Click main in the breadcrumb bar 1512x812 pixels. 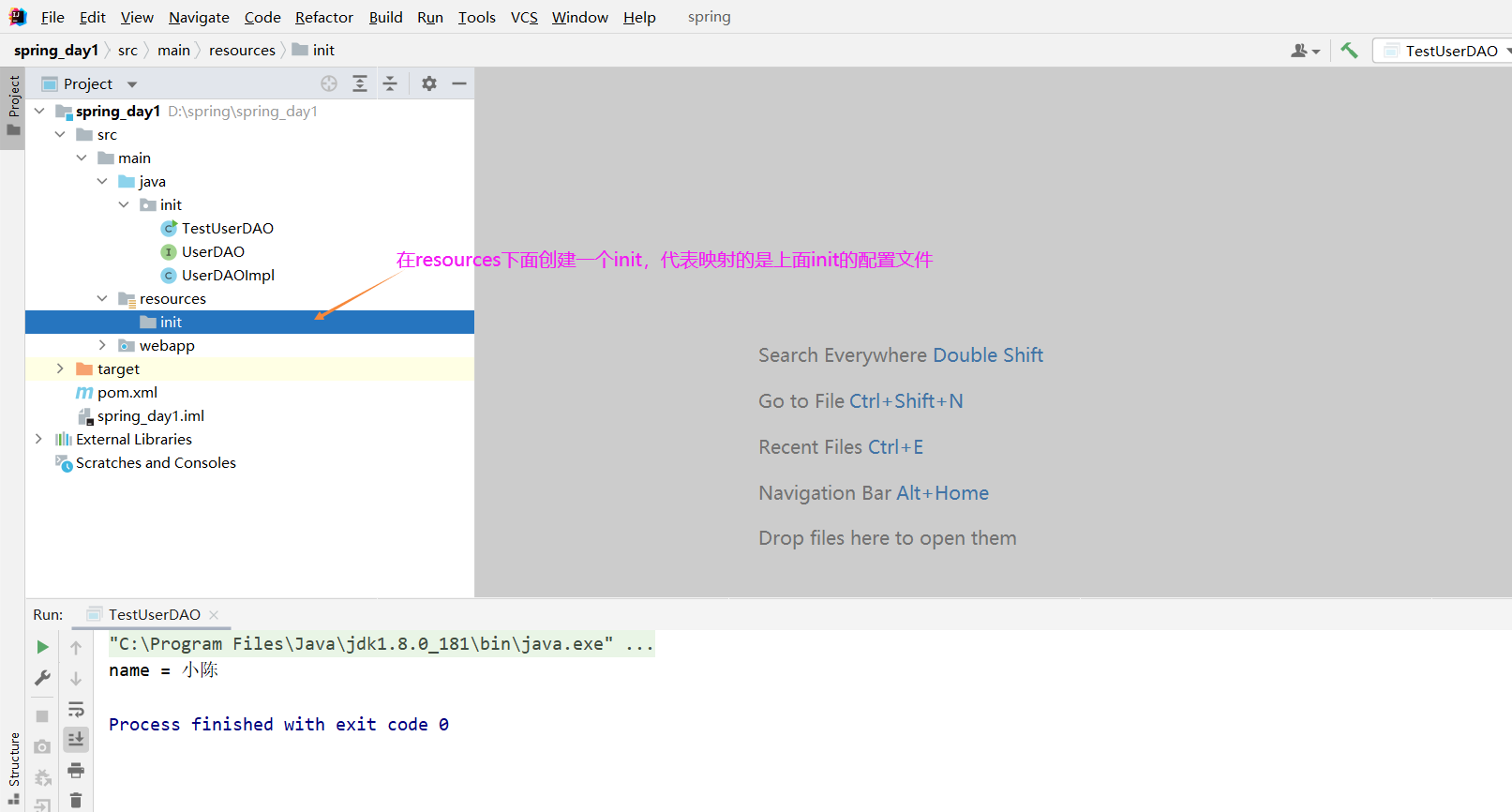tap(173, 50)
